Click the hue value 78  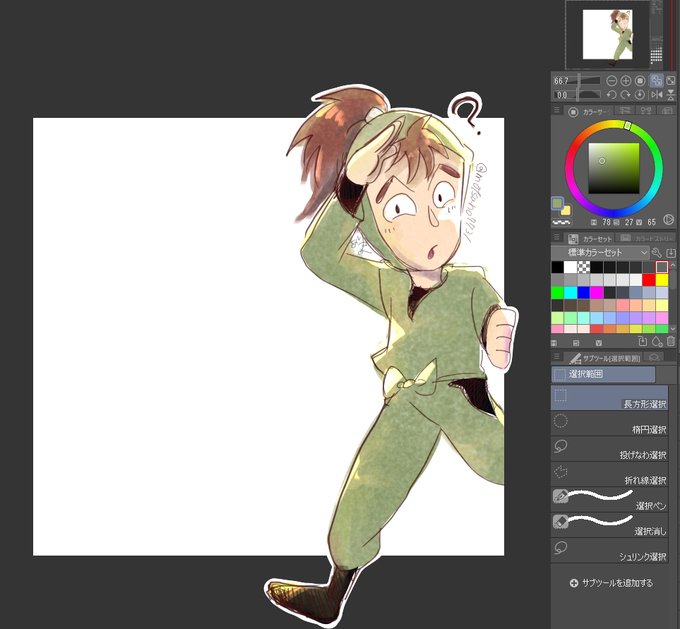point(606,222)
